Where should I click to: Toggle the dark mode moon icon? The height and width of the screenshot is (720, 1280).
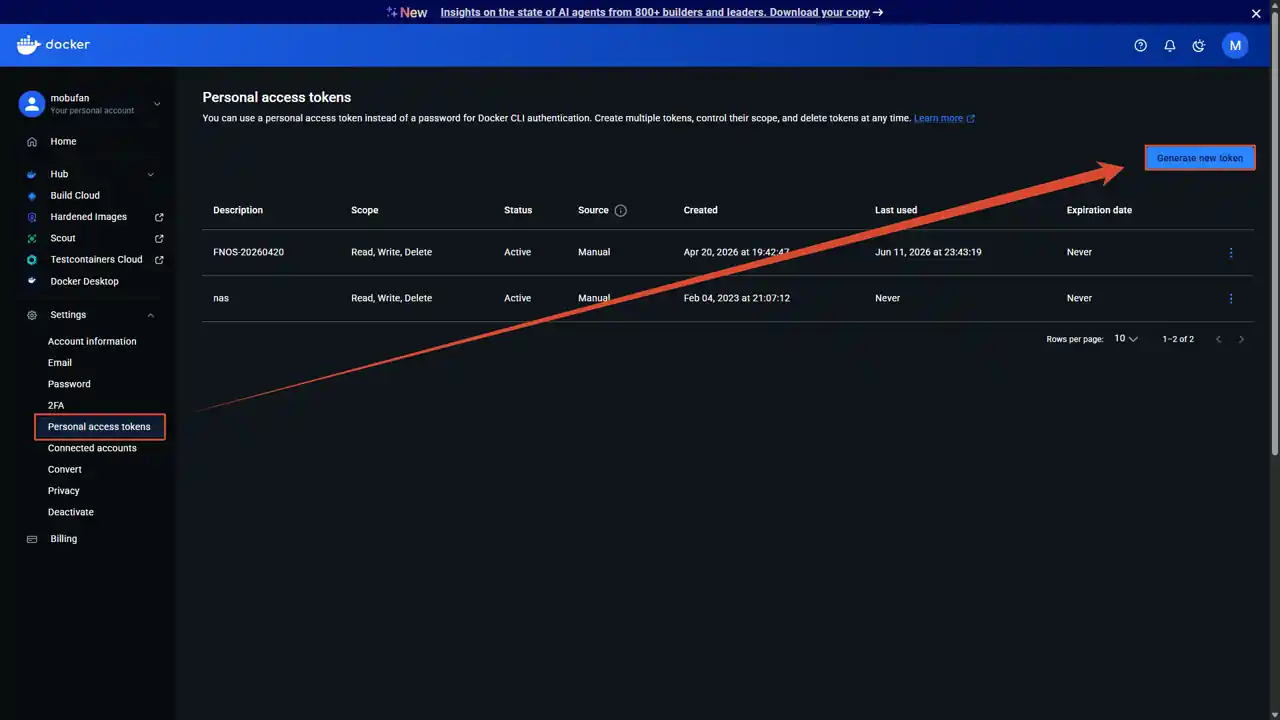[x=1198, y=45]
